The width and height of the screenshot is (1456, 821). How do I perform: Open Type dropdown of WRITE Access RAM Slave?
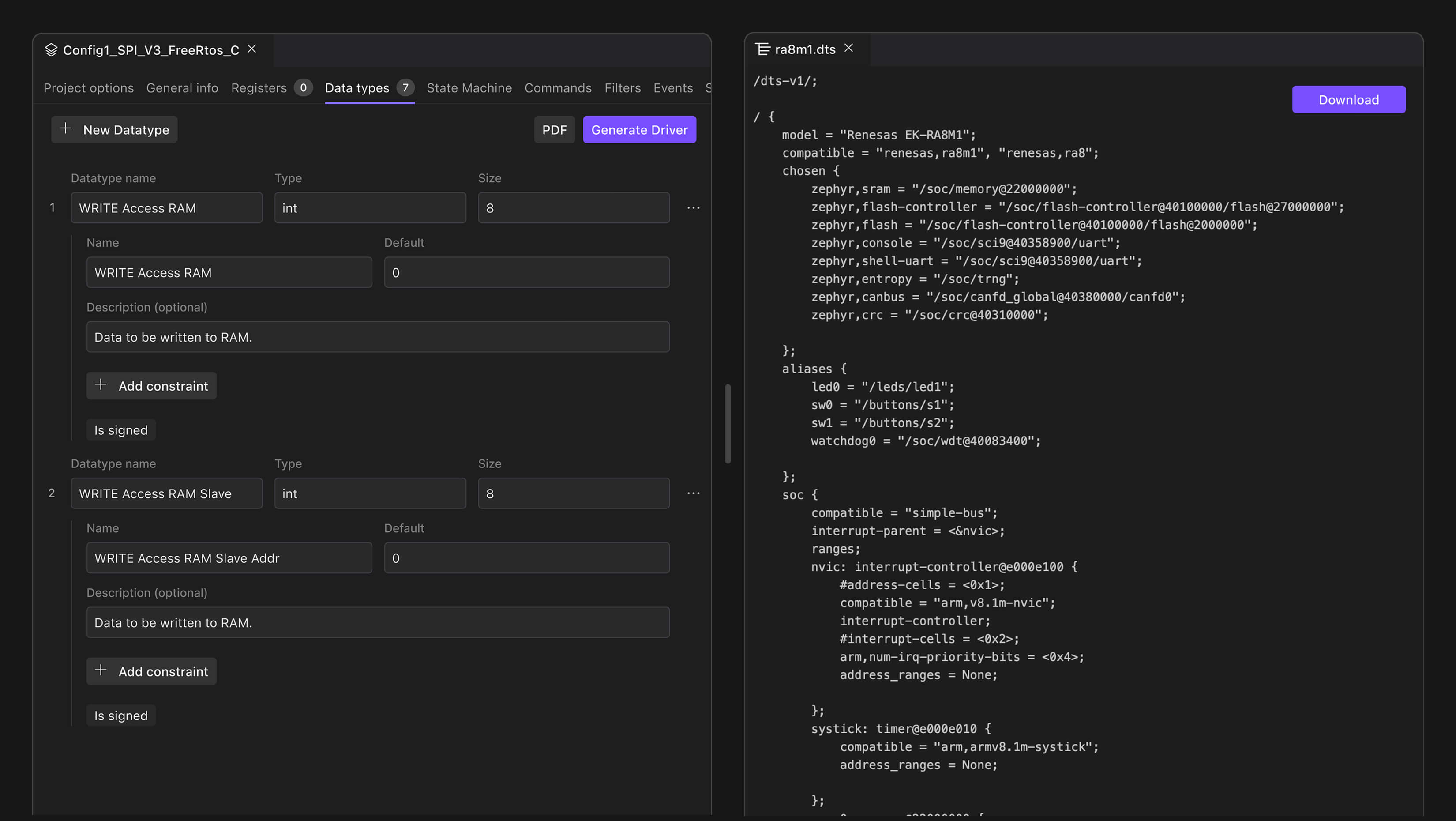click(x=370, y=493)
